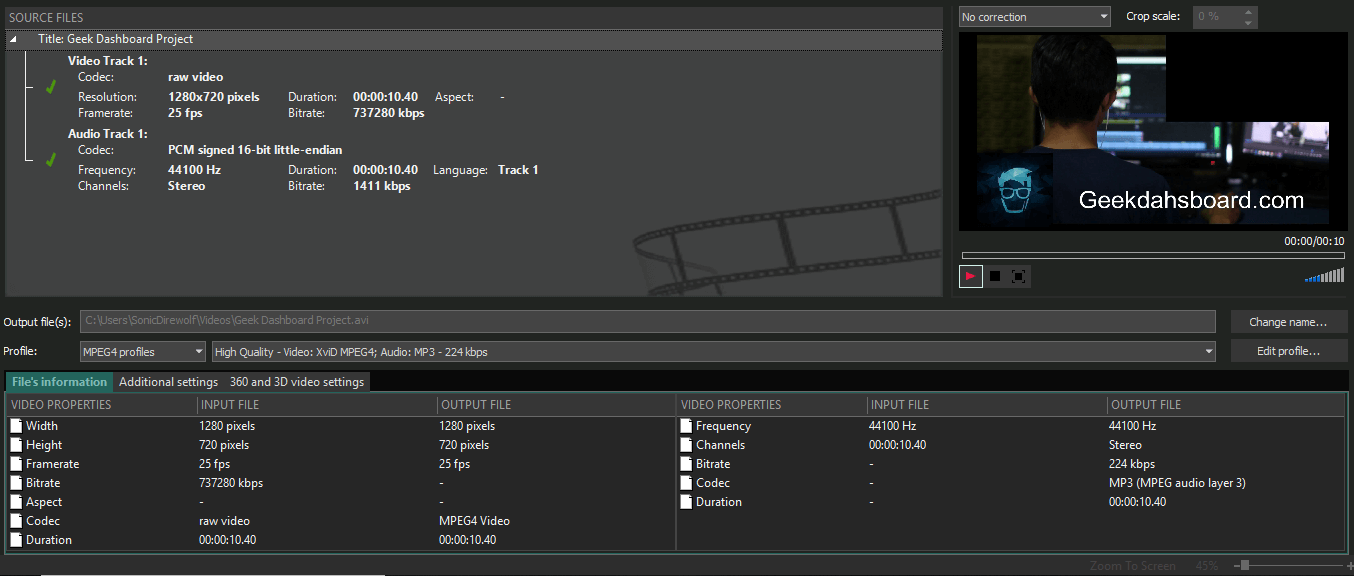The height and width of the screenshot is (576, 1354).
Task: Open the No correction dropdown
Action: (1034, 16)
